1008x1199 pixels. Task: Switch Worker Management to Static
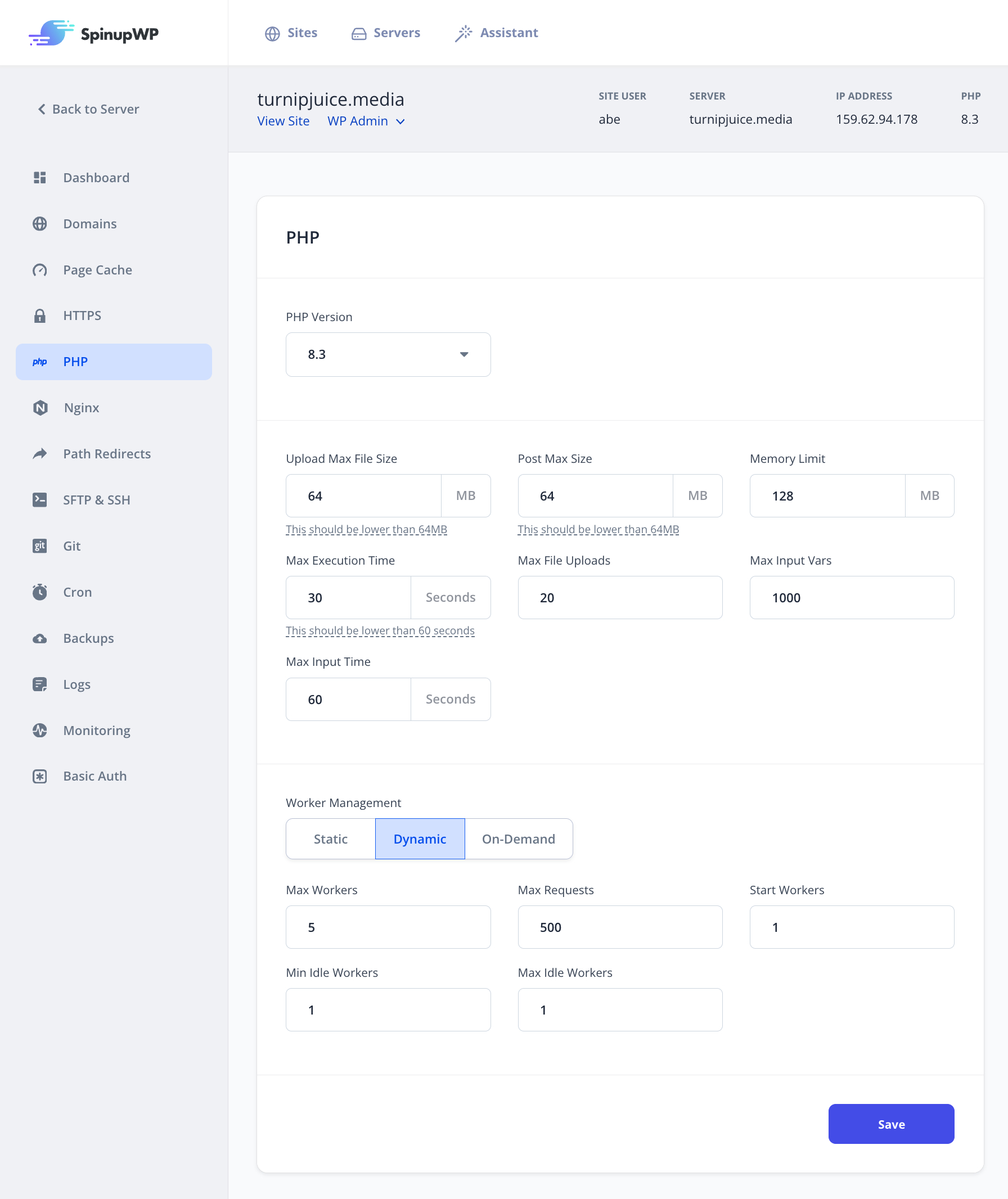(330, 839)
